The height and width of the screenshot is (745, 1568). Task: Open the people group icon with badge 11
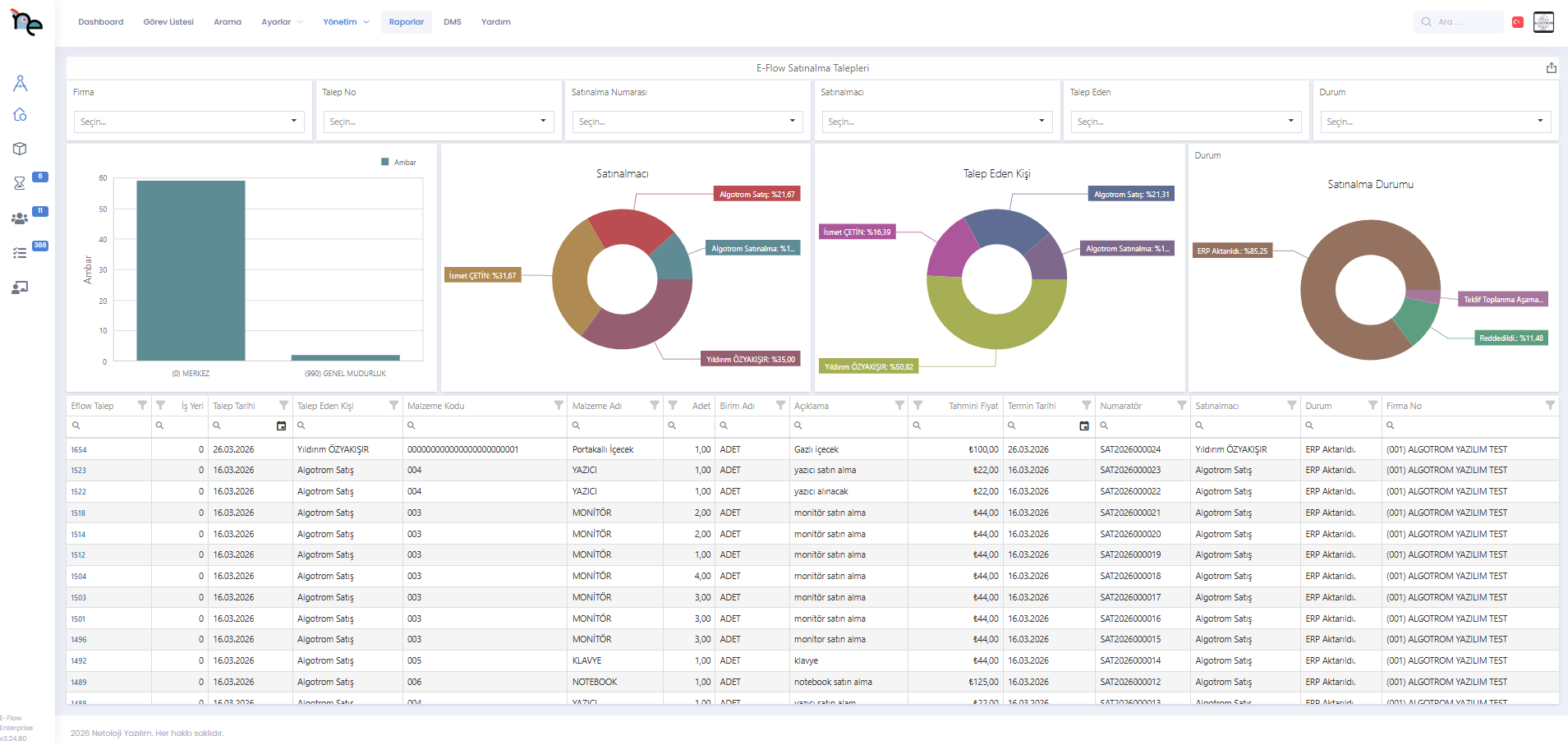(20, 218)
